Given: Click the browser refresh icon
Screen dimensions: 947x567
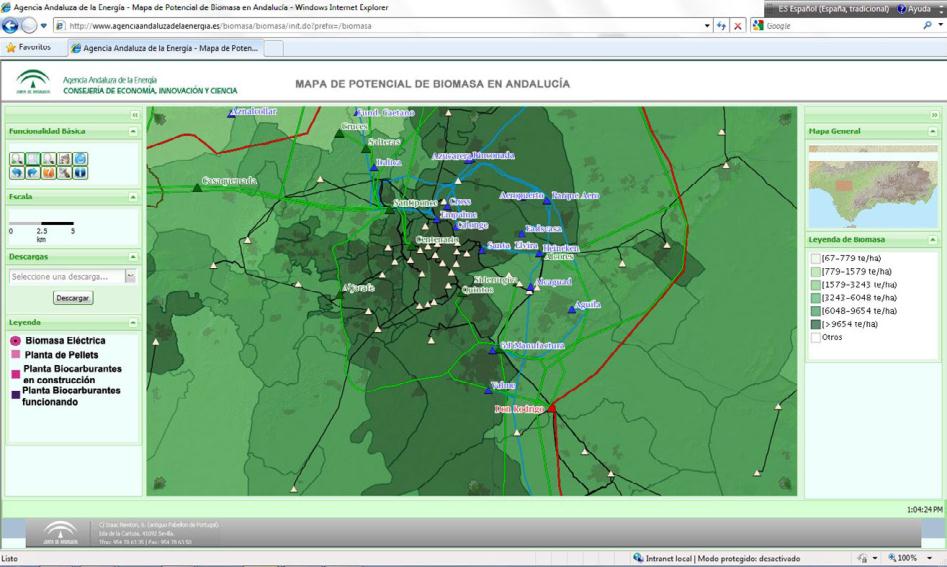Looking at the screenshot, I should pos(721,26).
